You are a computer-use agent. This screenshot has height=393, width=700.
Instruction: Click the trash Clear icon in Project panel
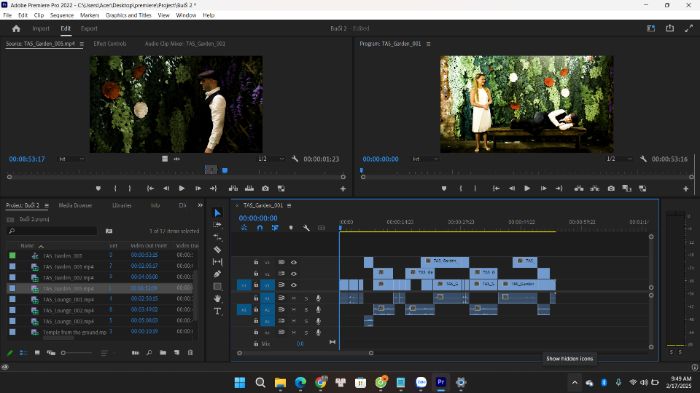click(x=190, y=353)
